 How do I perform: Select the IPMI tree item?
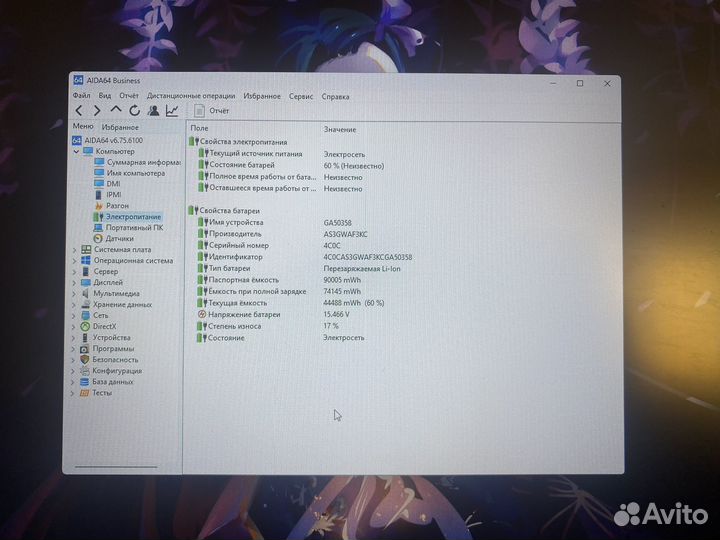(107, 195)
